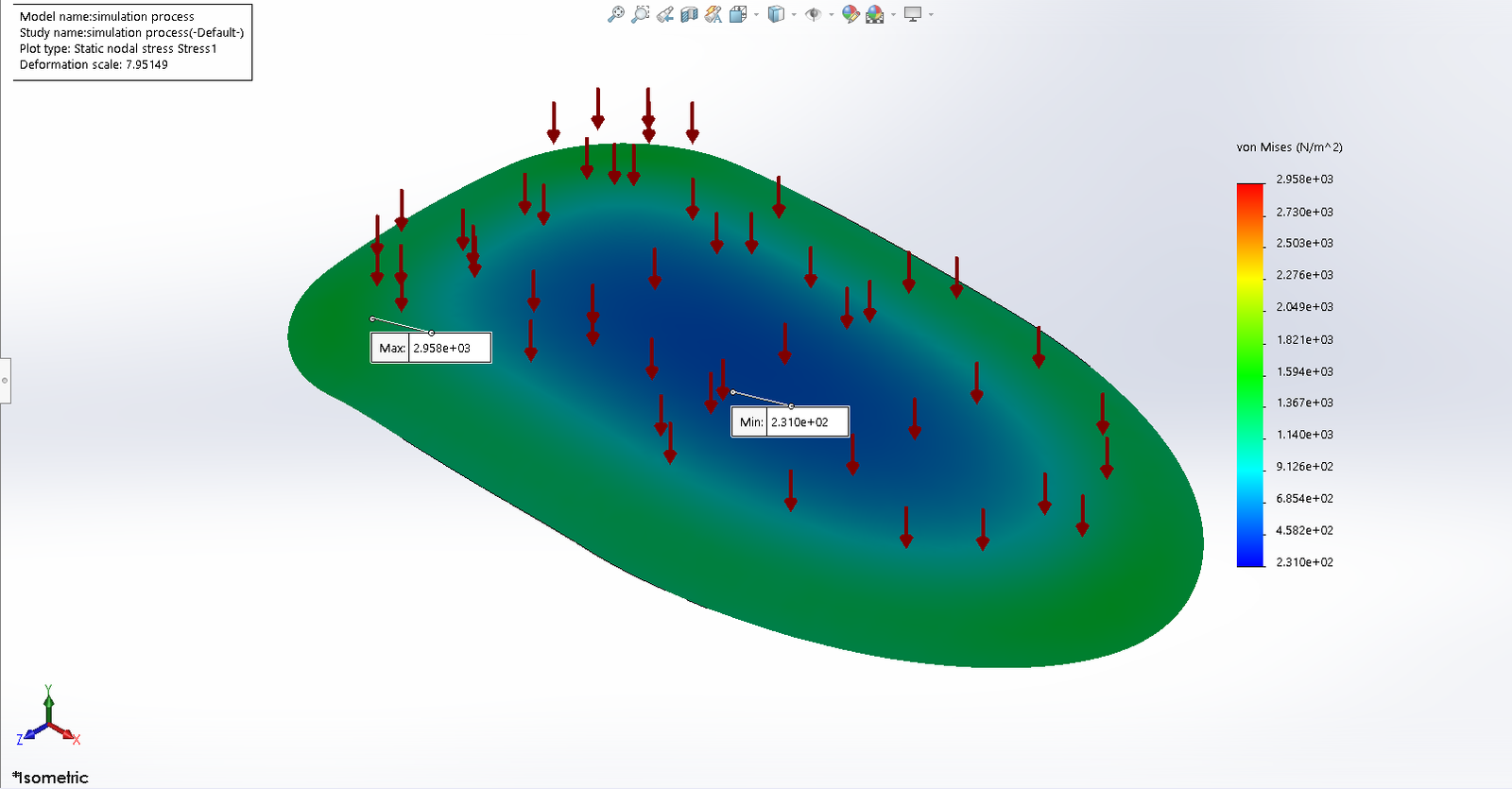Screen dimensions: 1512x789
Task: Click the Display Style box icon
Action: coord(776,14)
